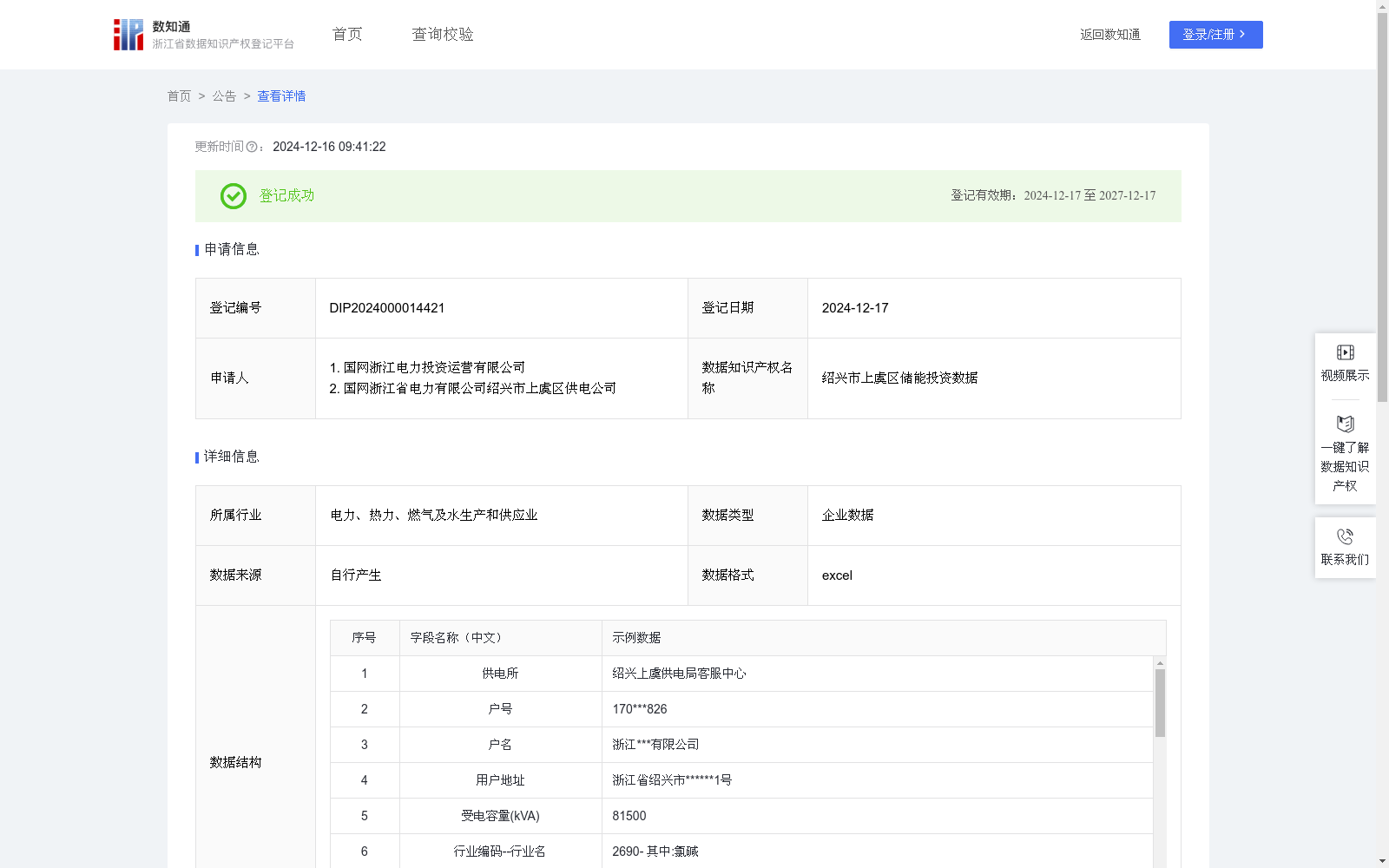Go to 公告 in the breadcrumb
Screen dimensions: 1389x868
tap(224, 96)
